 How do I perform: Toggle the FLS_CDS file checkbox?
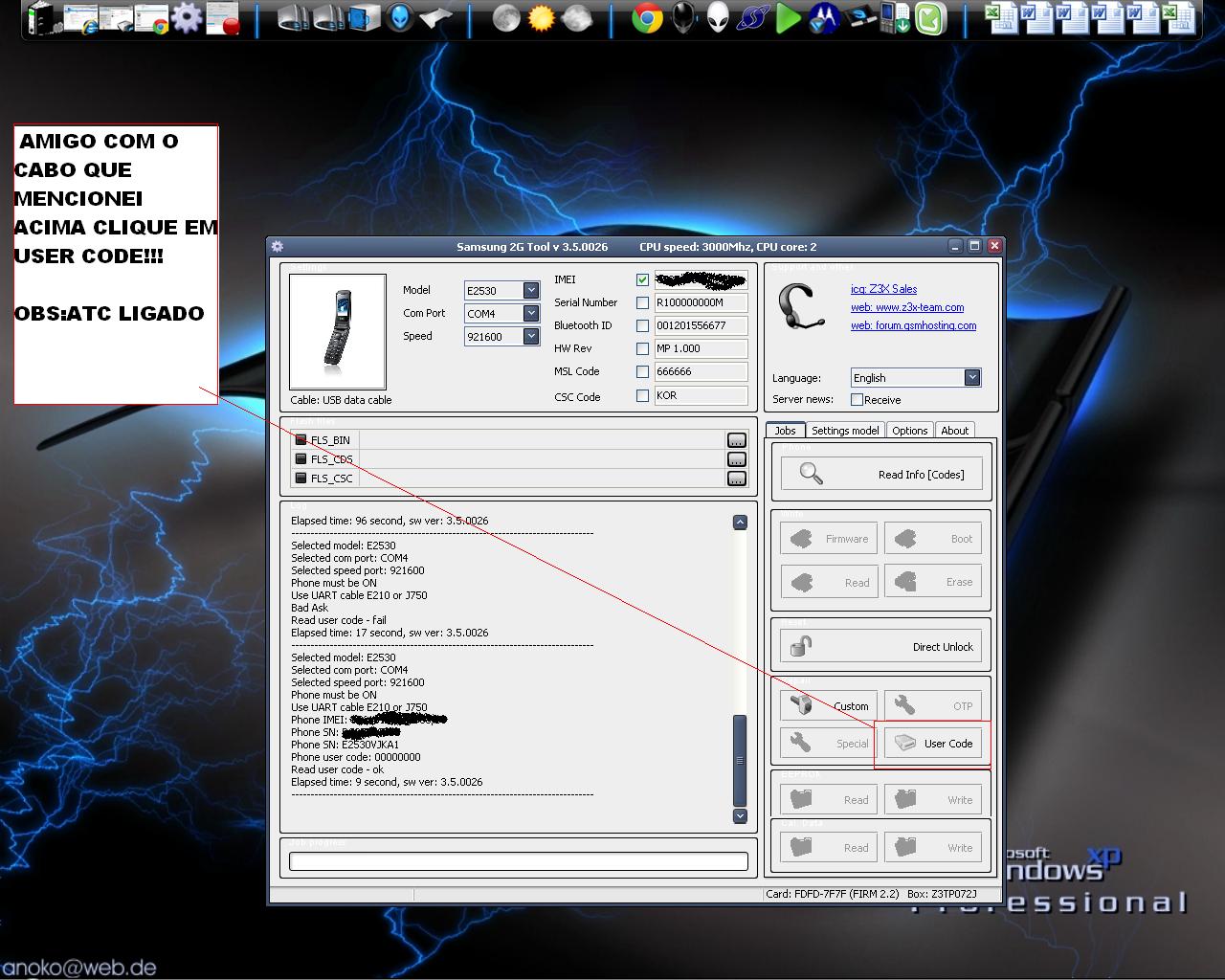301,459
